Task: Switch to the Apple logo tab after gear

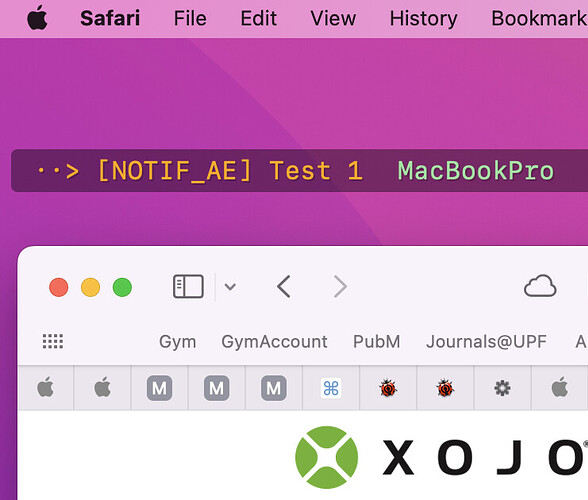Action: tap(560, 387)
